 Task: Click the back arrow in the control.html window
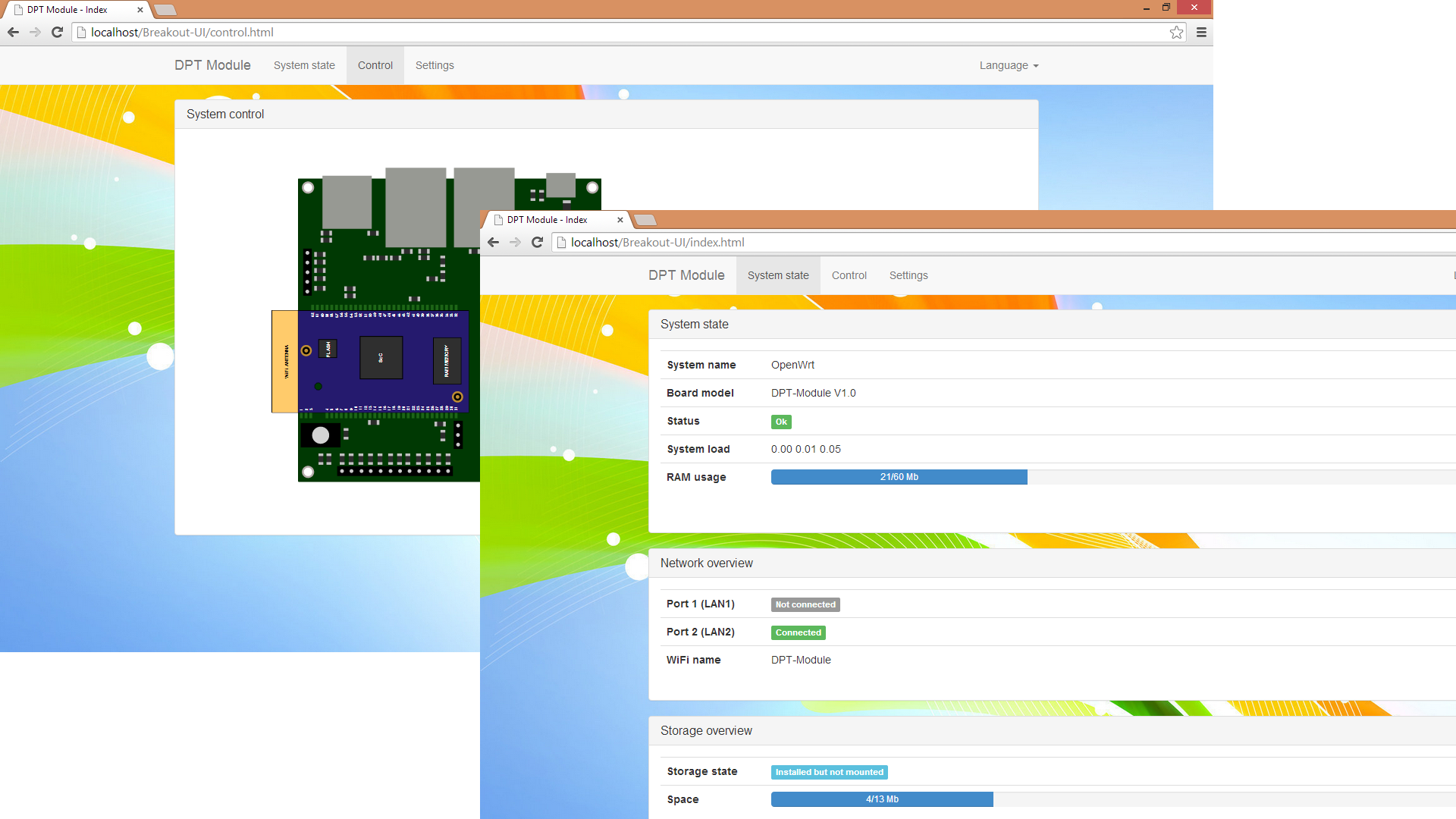point(13,33)
